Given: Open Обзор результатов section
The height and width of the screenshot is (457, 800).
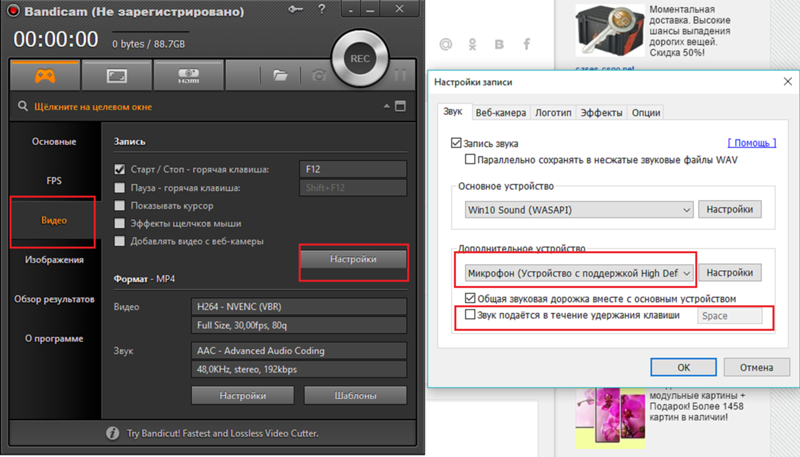Looking at the screenshot, I should click(x=54, y=299).
